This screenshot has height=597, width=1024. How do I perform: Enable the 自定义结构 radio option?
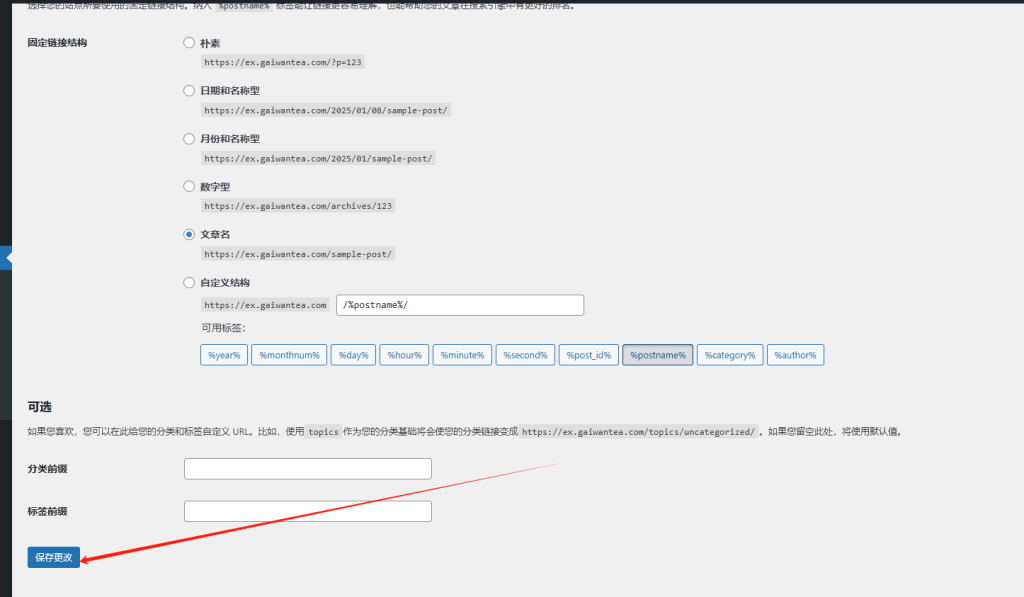[189, 283]
